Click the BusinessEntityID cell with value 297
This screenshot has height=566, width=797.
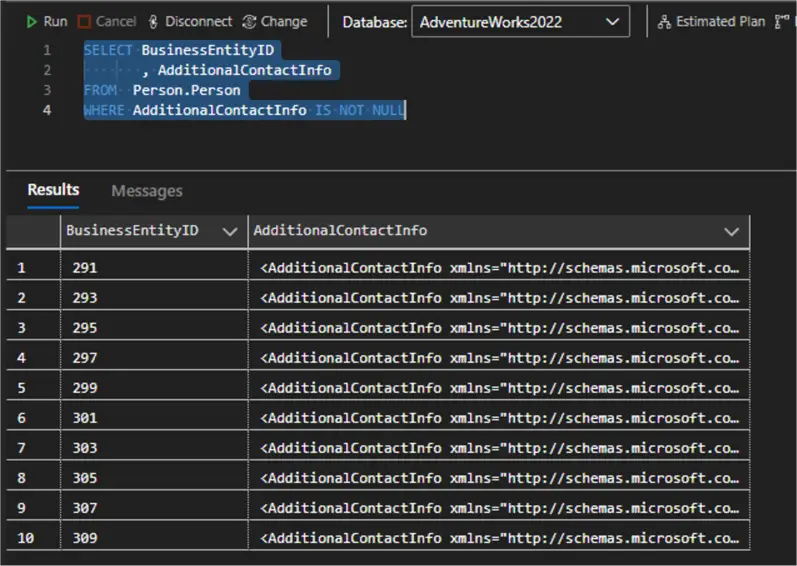(152, 358)
